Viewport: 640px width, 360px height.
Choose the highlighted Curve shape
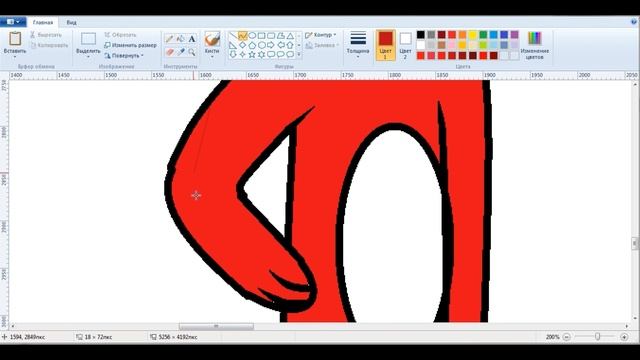pyautogui.click(x=242, y=36)
